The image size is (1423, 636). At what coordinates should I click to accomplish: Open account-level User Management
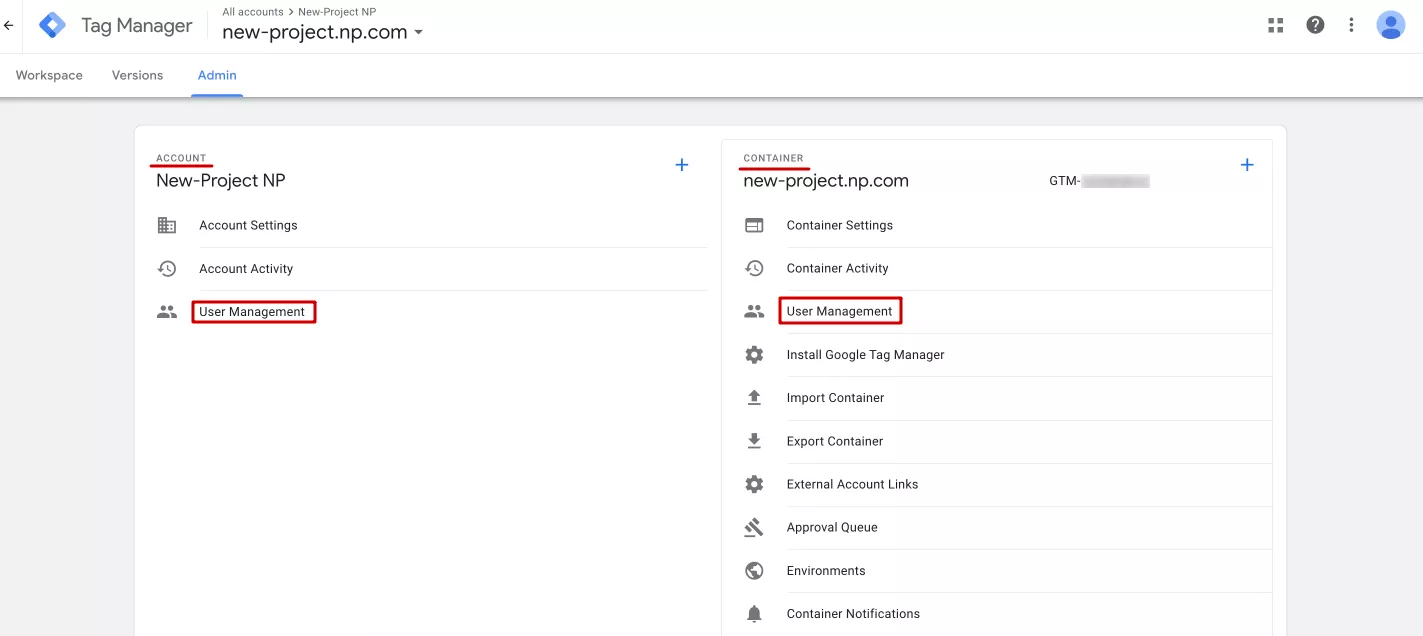(252, 312)
